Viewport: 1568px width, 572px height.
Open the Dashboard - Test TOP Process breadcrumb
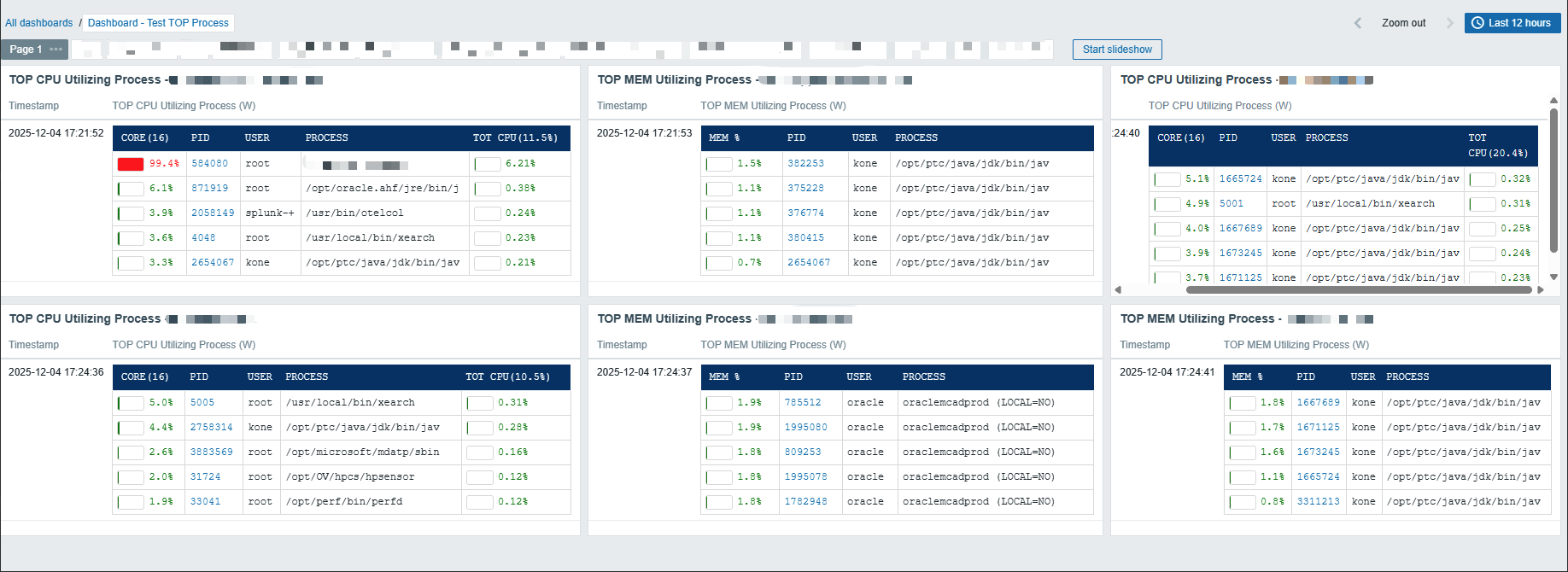click(x=158, y=23)
